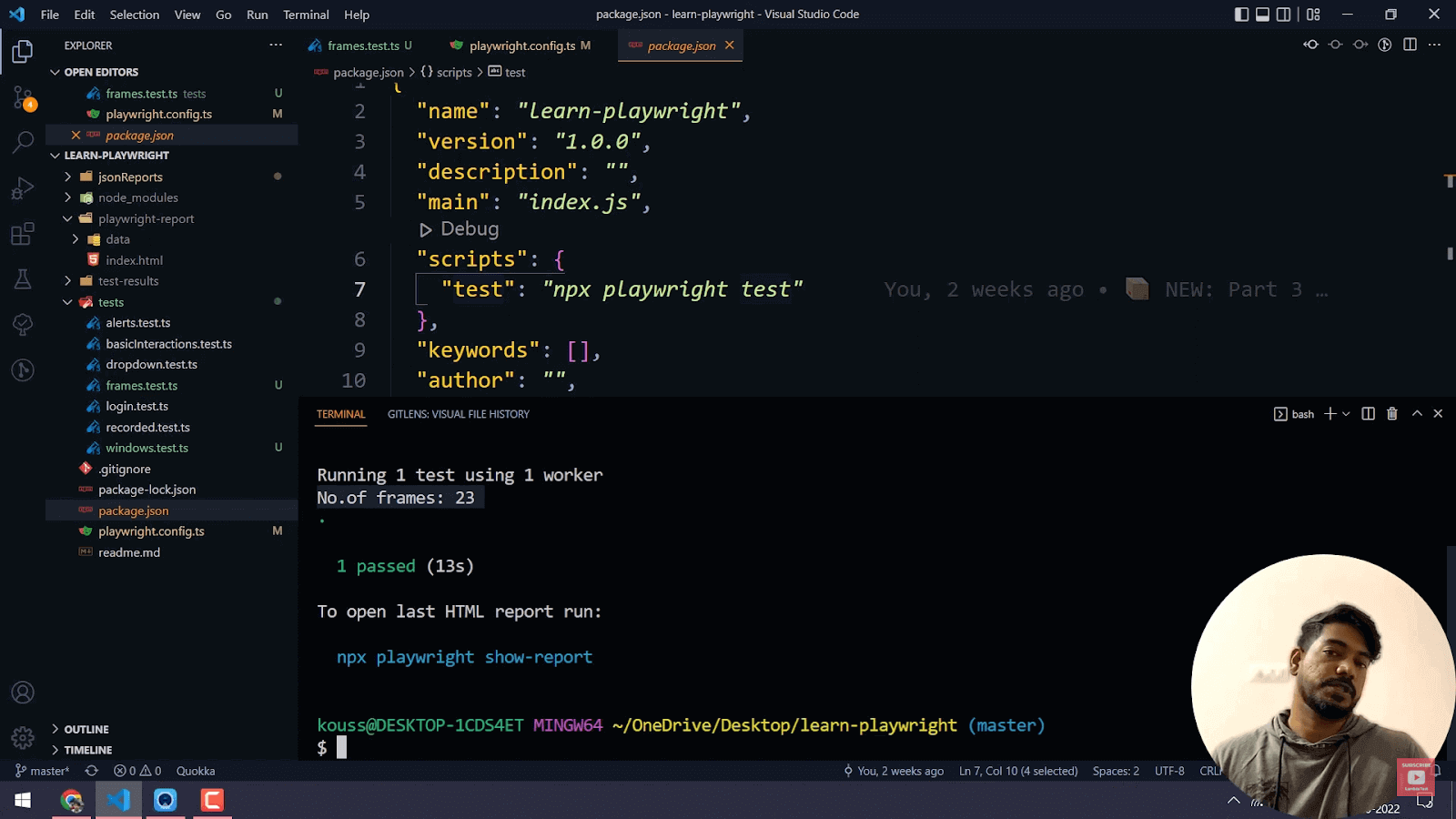
Task: Open editor more actions ellipsis
Action: point(1434,45)
